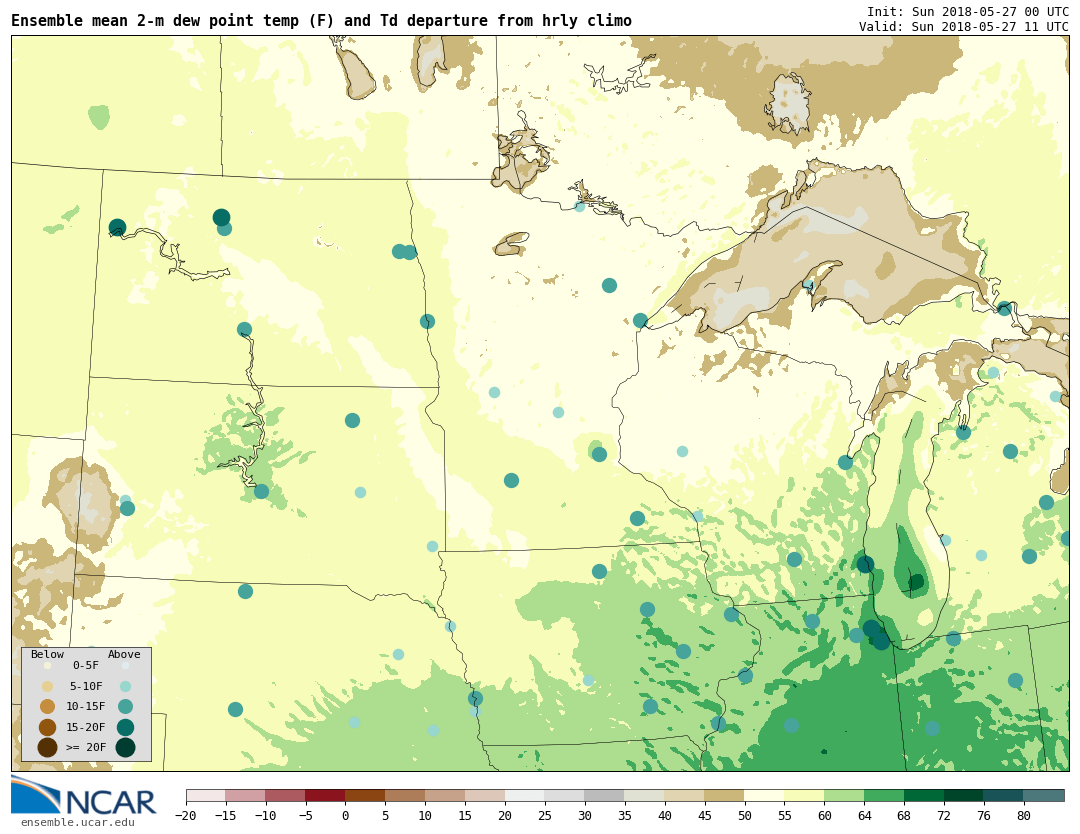Click the '64' colorbar tick label

865,815
